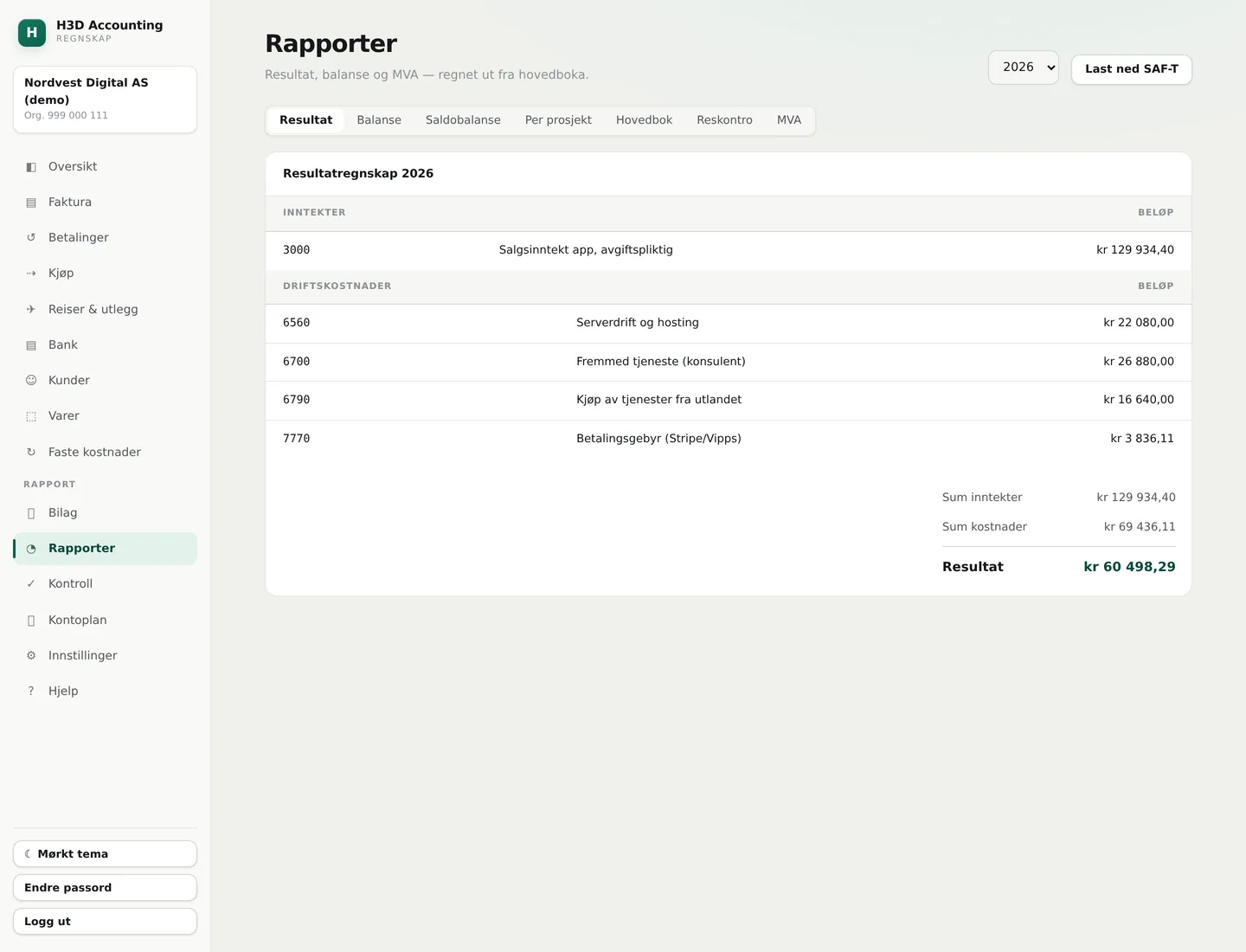Image resolution: width=1246 pixels, height=952 pixels.
Task: Click account 6560 row code
Action: tap(296, 323)
